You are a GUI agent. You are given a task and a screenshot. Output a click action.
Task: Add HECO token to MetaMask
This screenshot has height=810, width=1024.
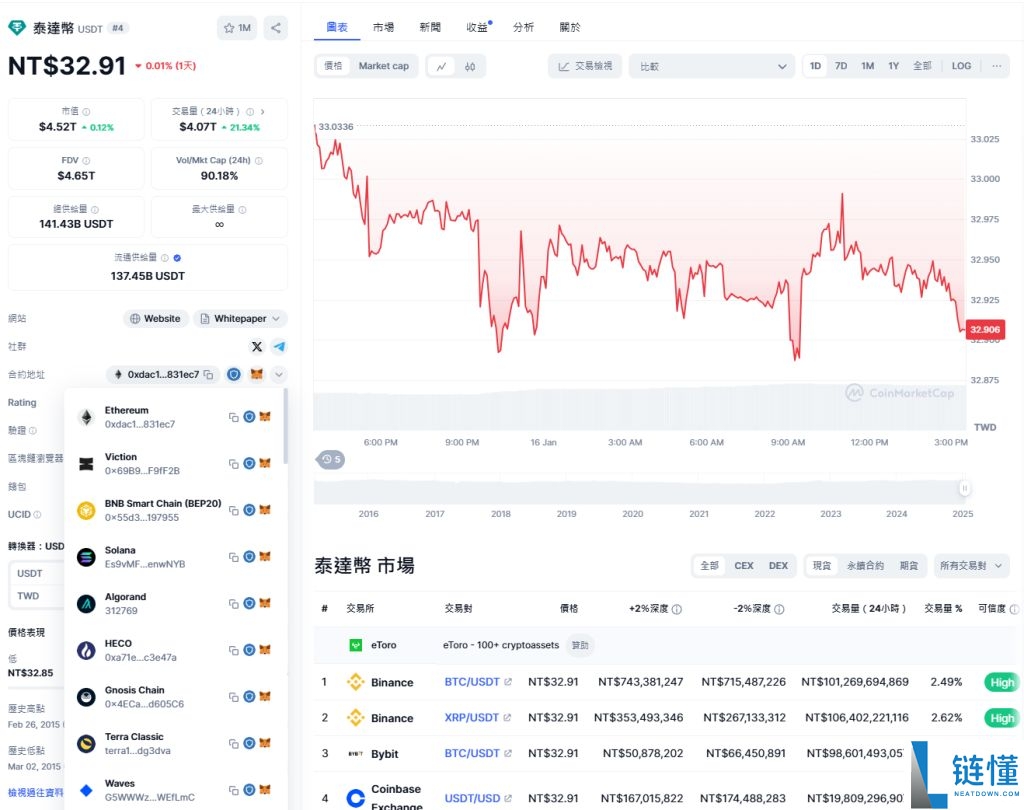coord(264,650)
